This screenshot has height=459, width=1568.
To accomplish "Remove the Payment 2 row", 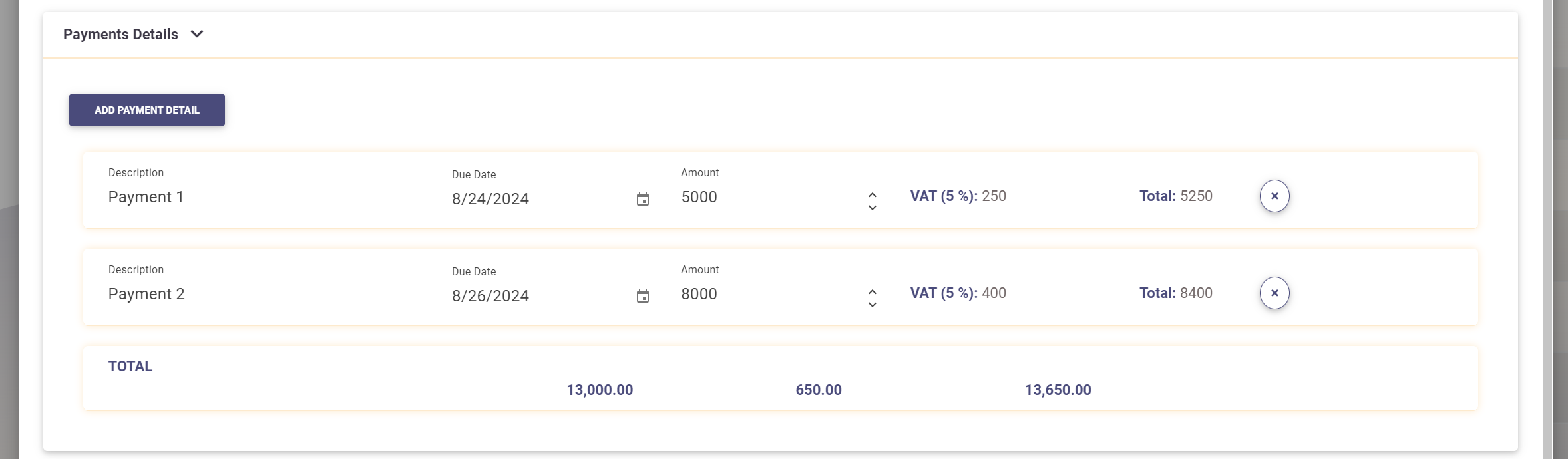I will pyautogui.click(x=1274, y=293).
